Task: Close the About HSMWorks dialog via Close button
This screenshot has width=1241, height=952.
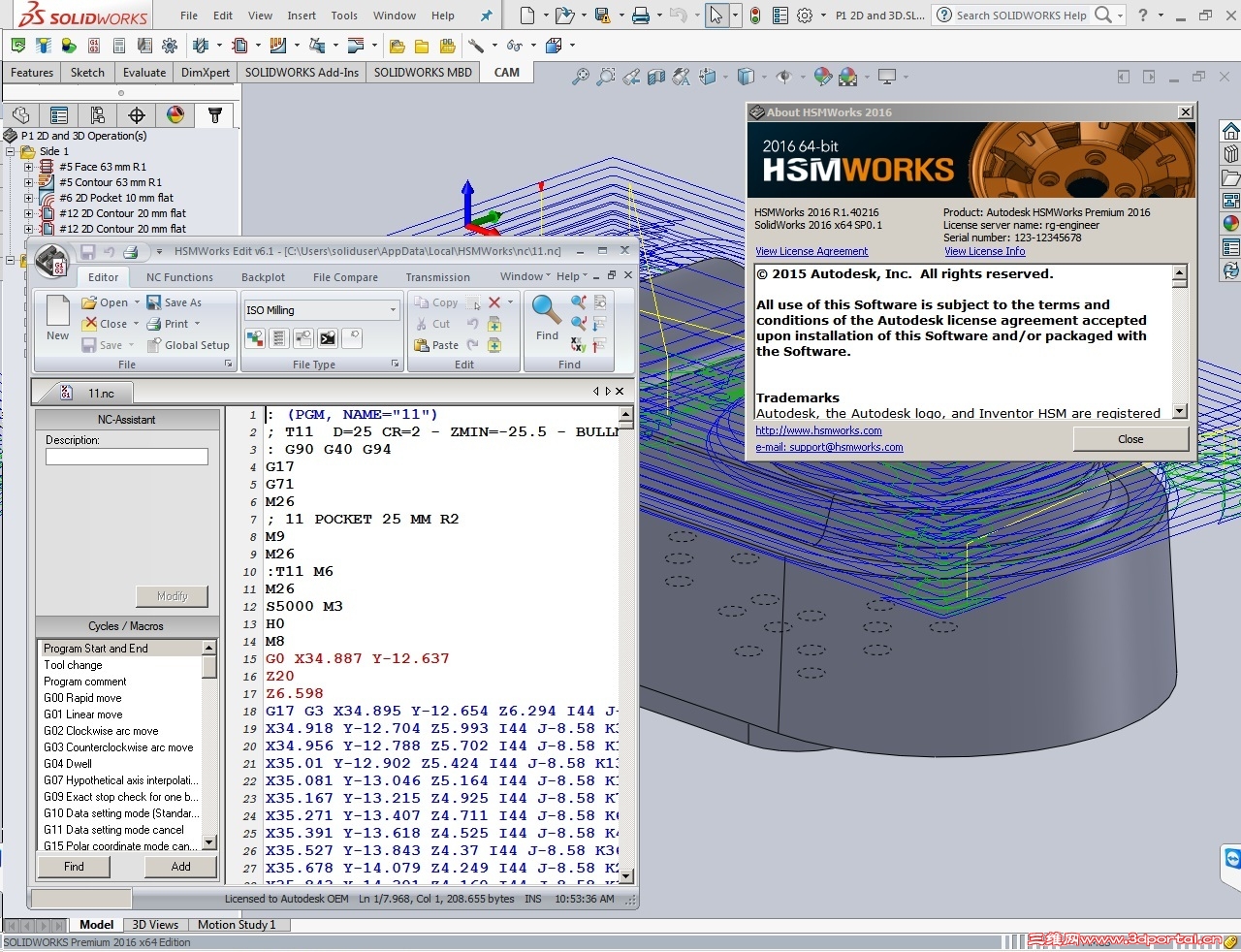Action: click(1130, 439)
